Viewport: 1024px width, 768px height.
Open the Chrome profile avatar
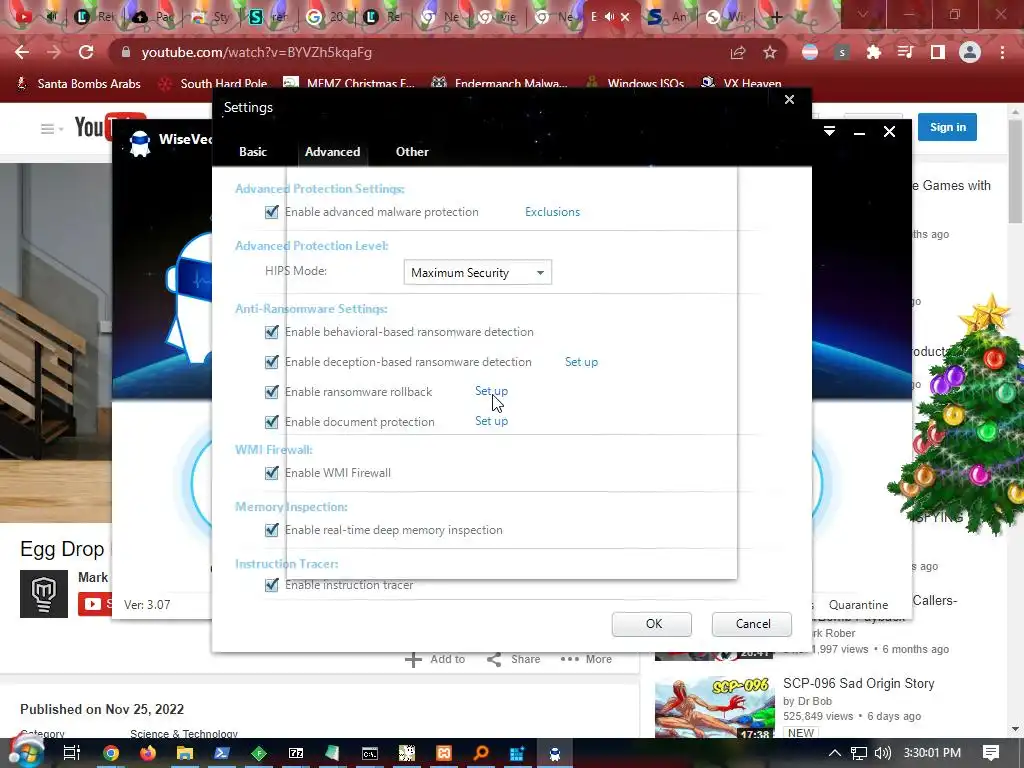(970, 52)
